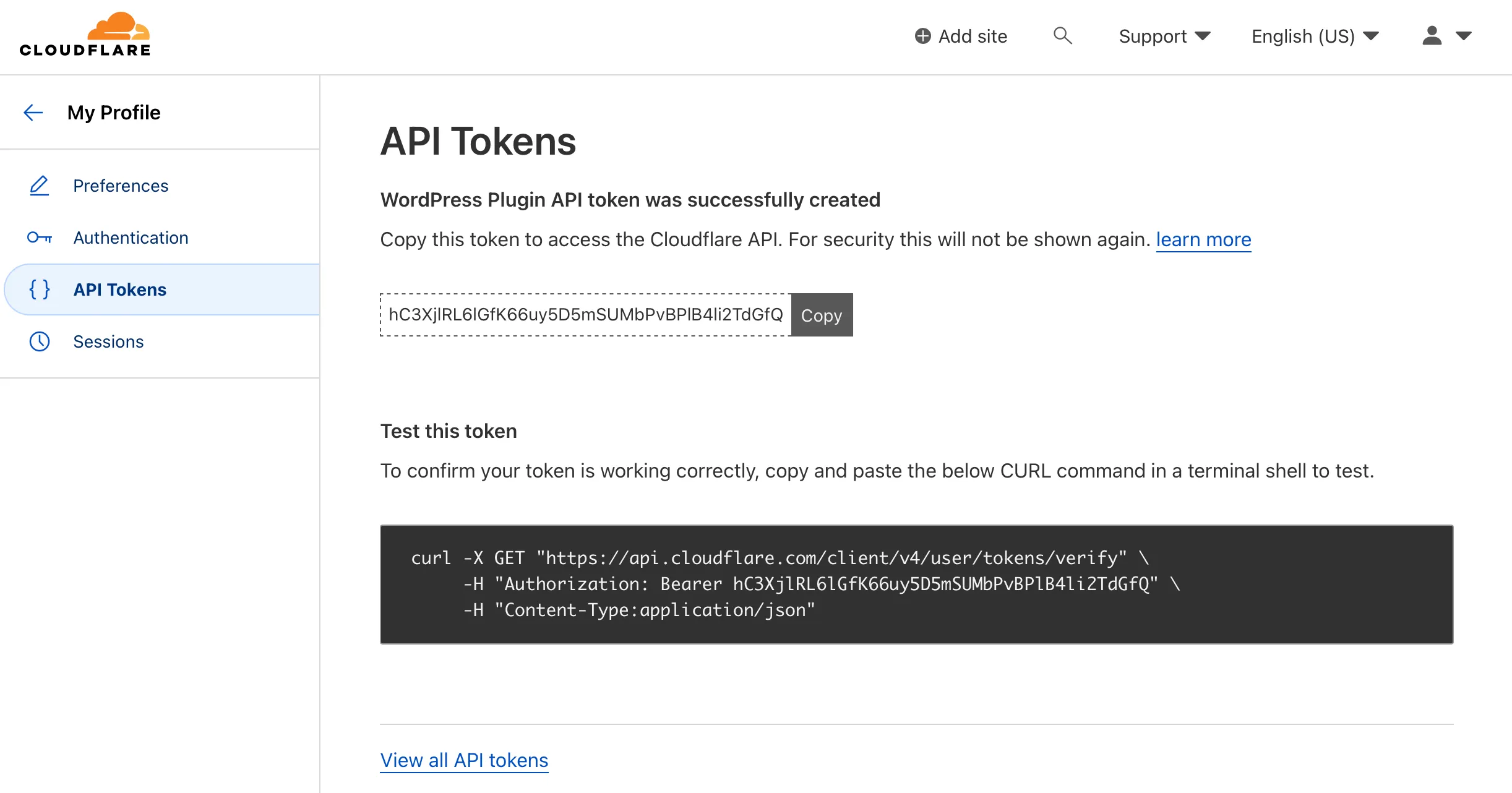Select the API Tokens braces icon

(x=39, y=289)
